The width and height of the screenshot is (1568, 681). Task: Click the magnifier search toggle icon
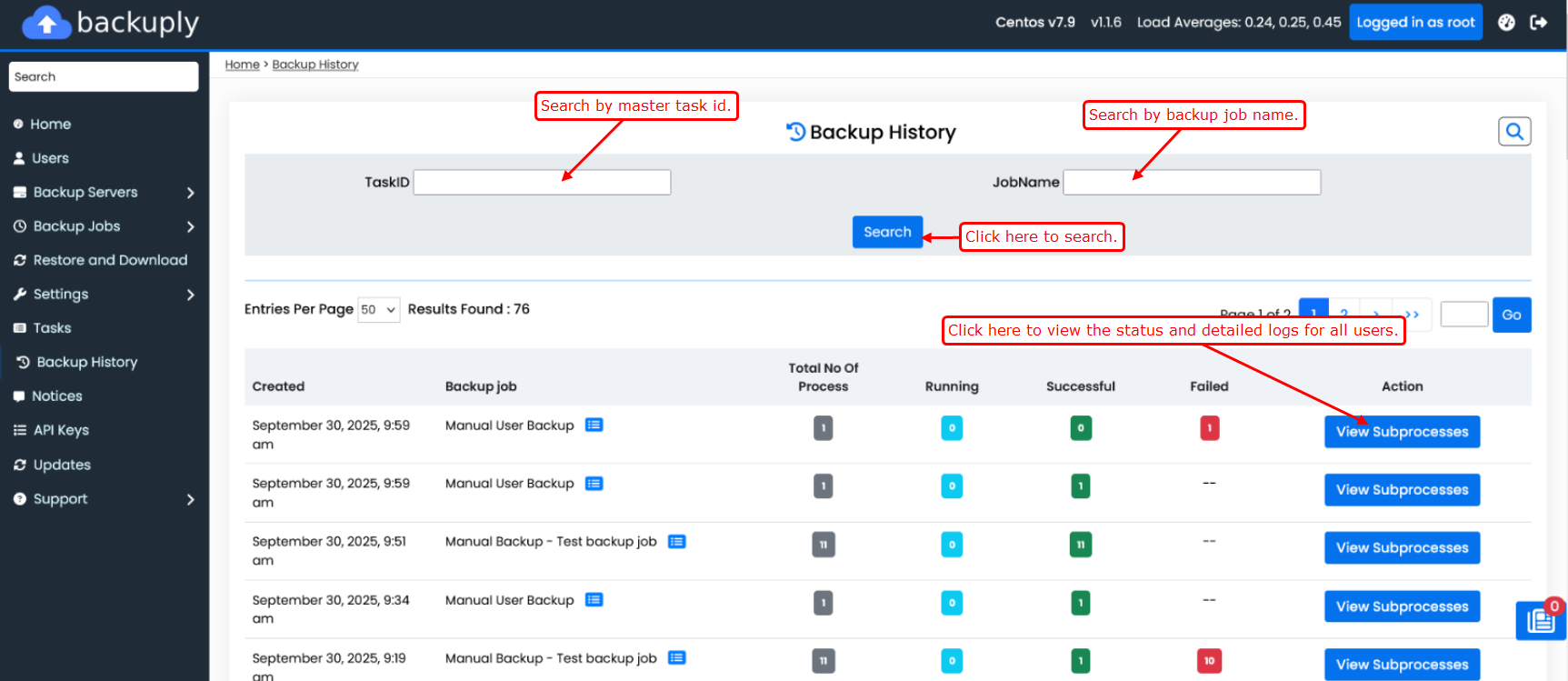(1513, 132)
